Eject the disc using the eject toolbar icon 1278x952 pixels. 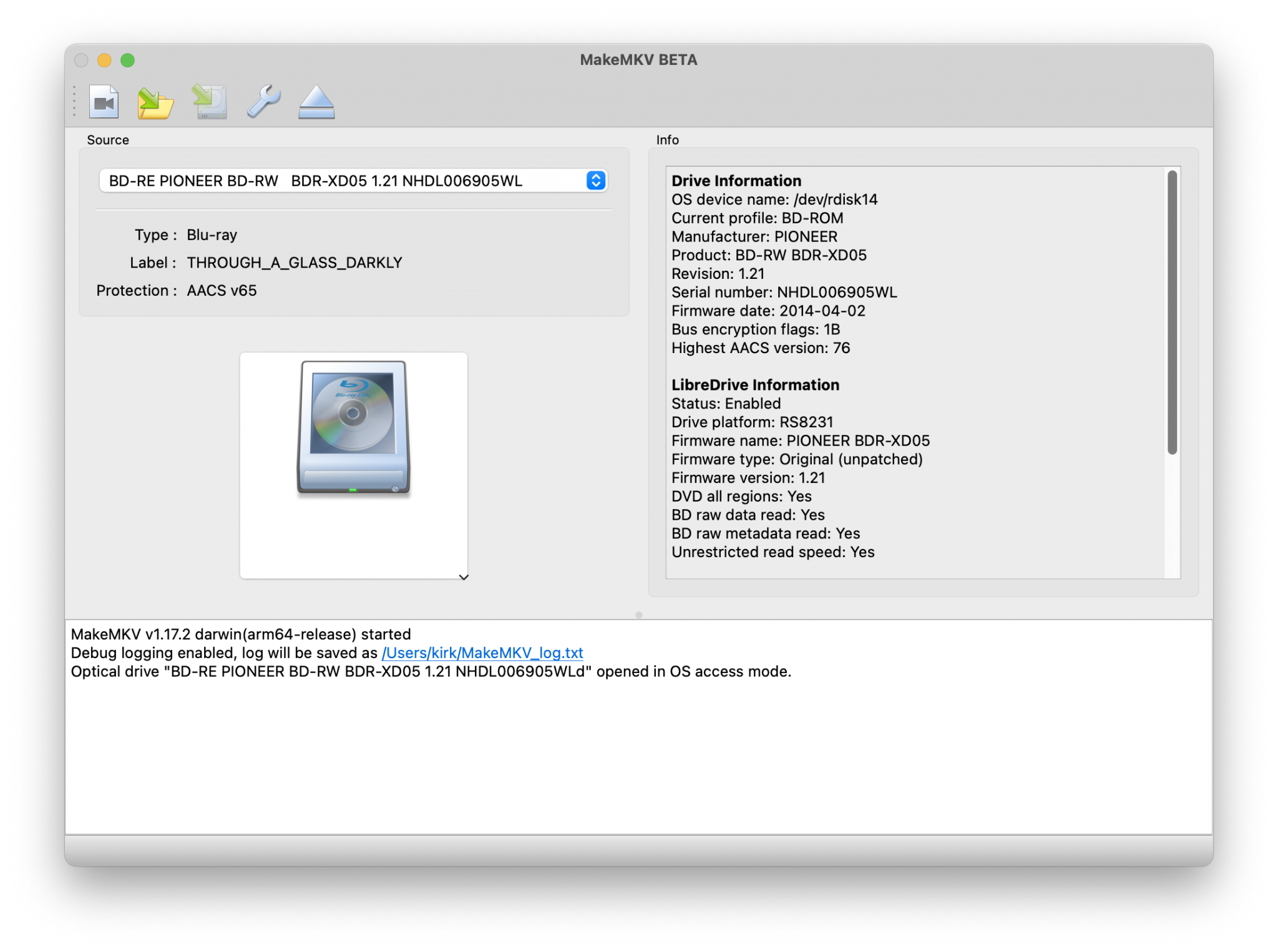316,102
